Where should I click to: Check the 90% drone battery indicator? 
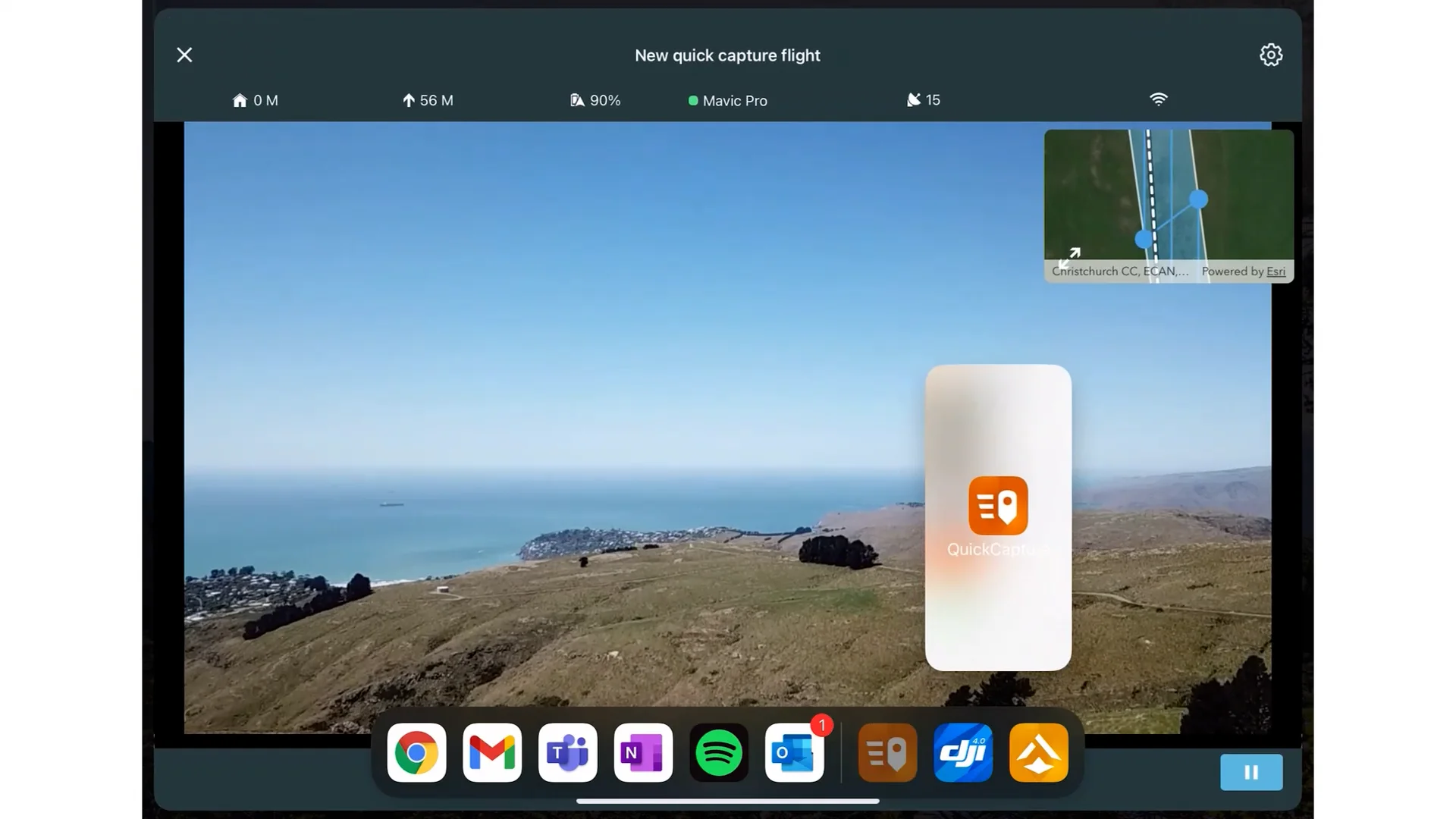pos(595,100)
